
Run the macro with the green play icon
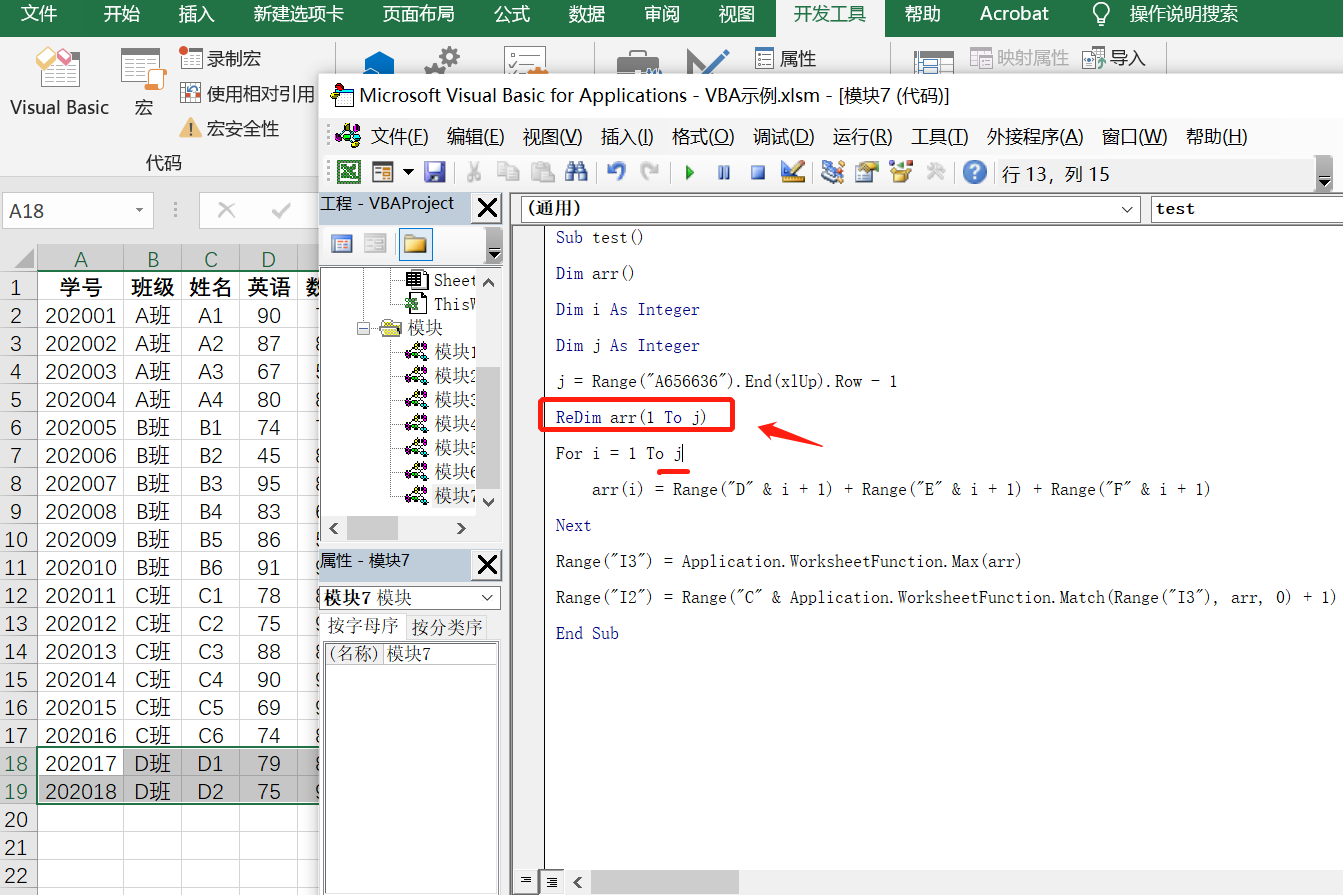tap(690, 172)
